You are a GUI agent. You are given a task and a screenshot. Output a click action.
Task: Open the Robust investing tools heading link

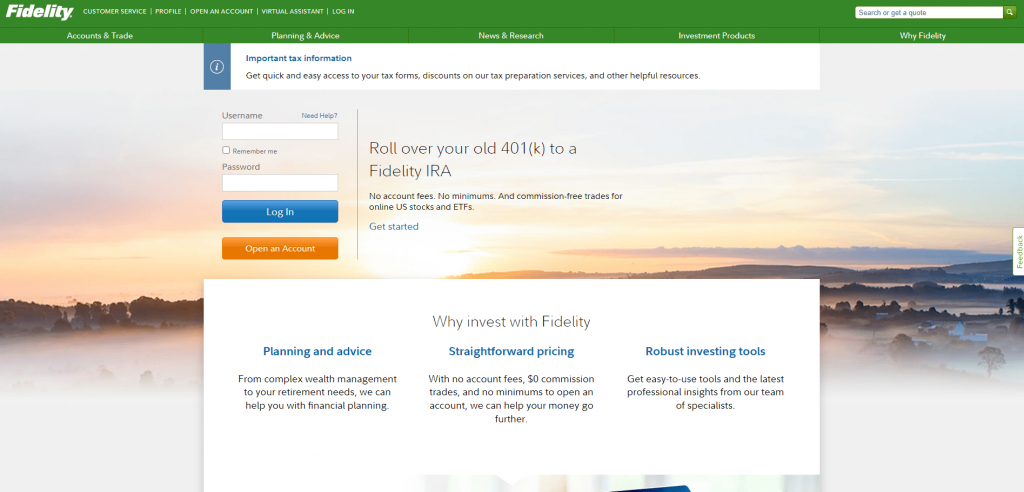click(x=705, y=352)
